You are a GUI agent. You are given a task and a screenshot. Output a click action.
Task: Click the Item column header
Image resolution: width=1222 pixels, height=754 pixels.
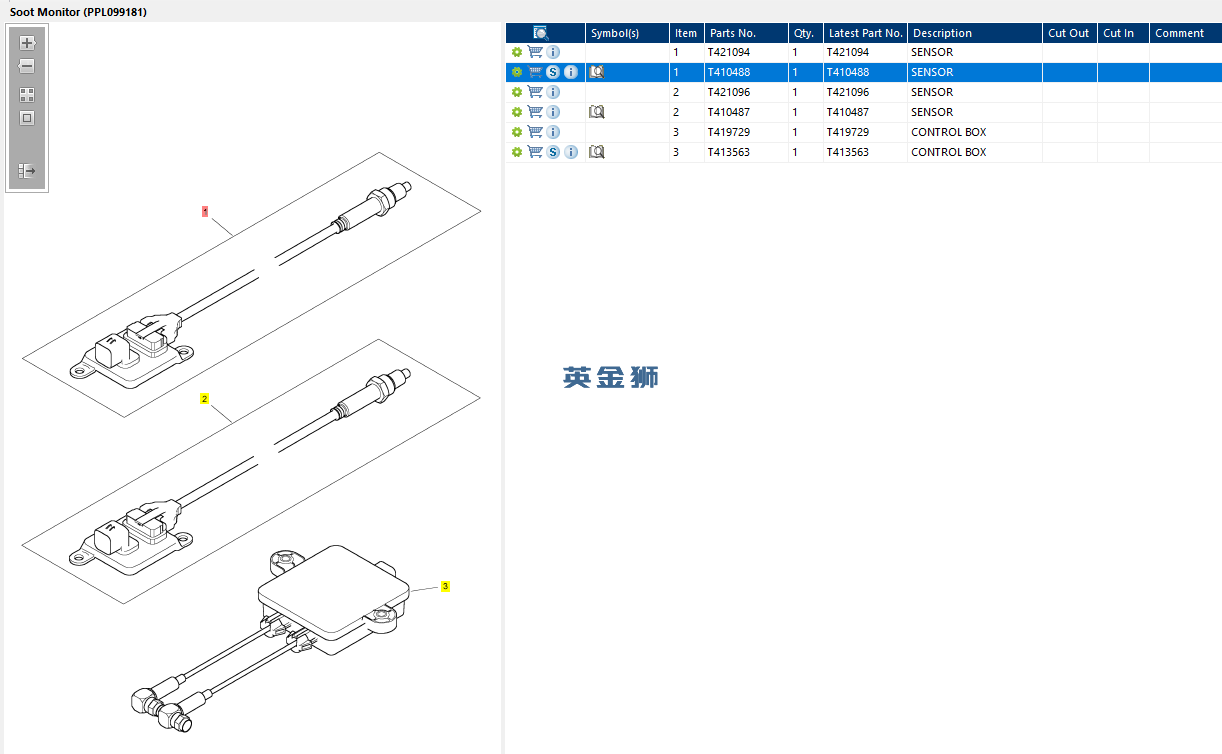(x=686, y=33)
